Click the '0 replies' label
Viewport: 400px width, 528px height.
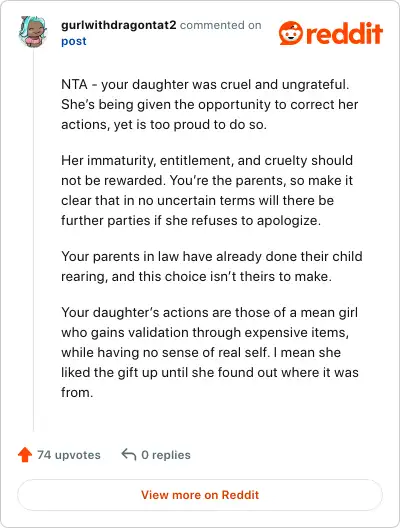(166, 455)
